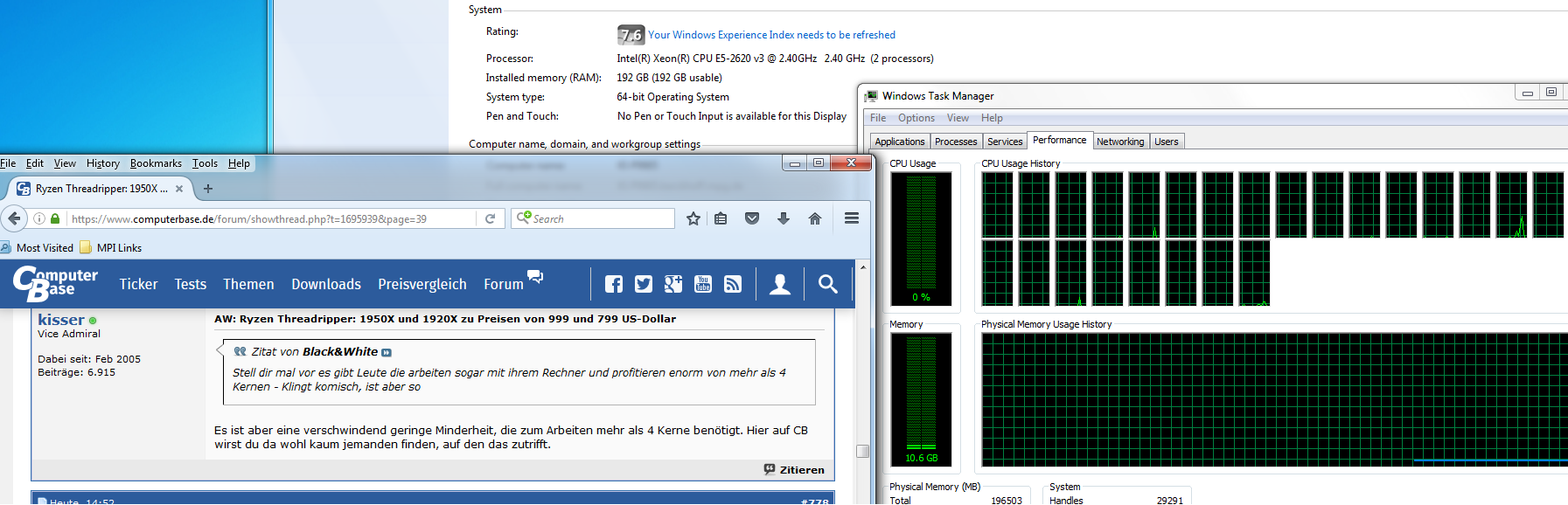Click the Firefox back arrow button
Screen dimensions: 1568x505
coord(14,218)
